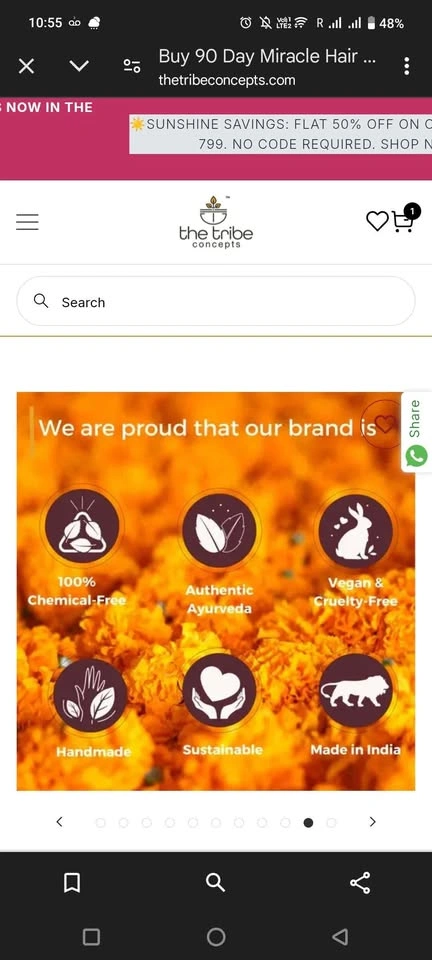Go to previous carousel slide arrow
Image resolution: width=432 pixels, height=960 pixels.
click(59, 822)
